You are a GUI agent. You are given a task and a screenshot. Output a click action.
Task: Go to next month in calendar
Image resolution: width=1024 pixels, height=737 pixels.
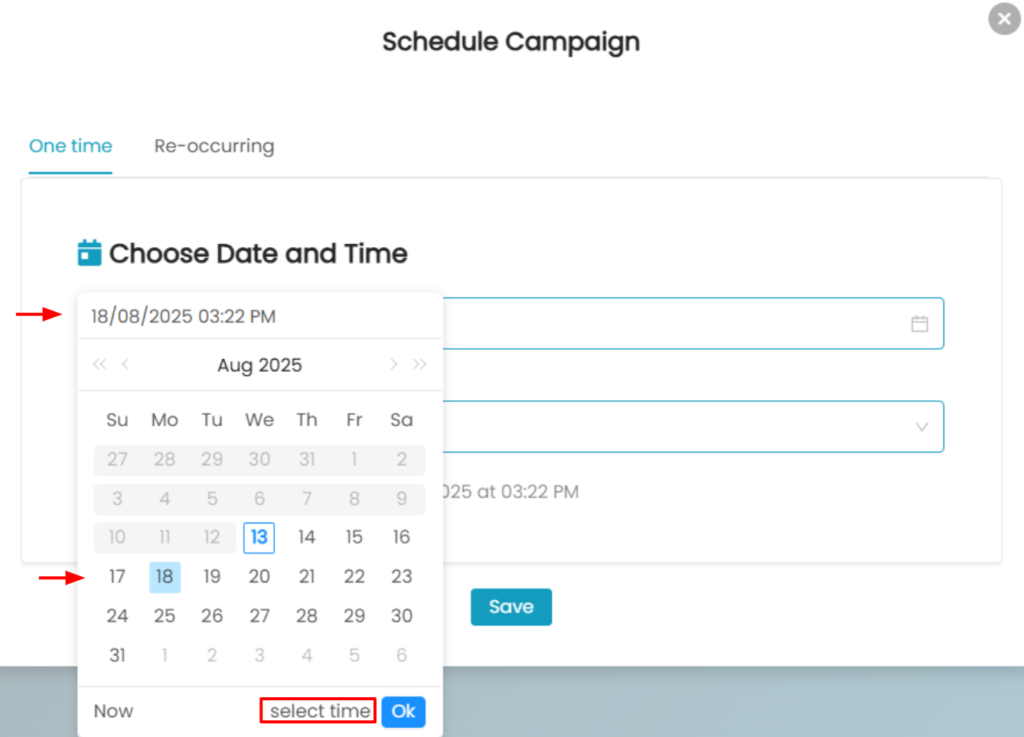(x=394, y=365)
